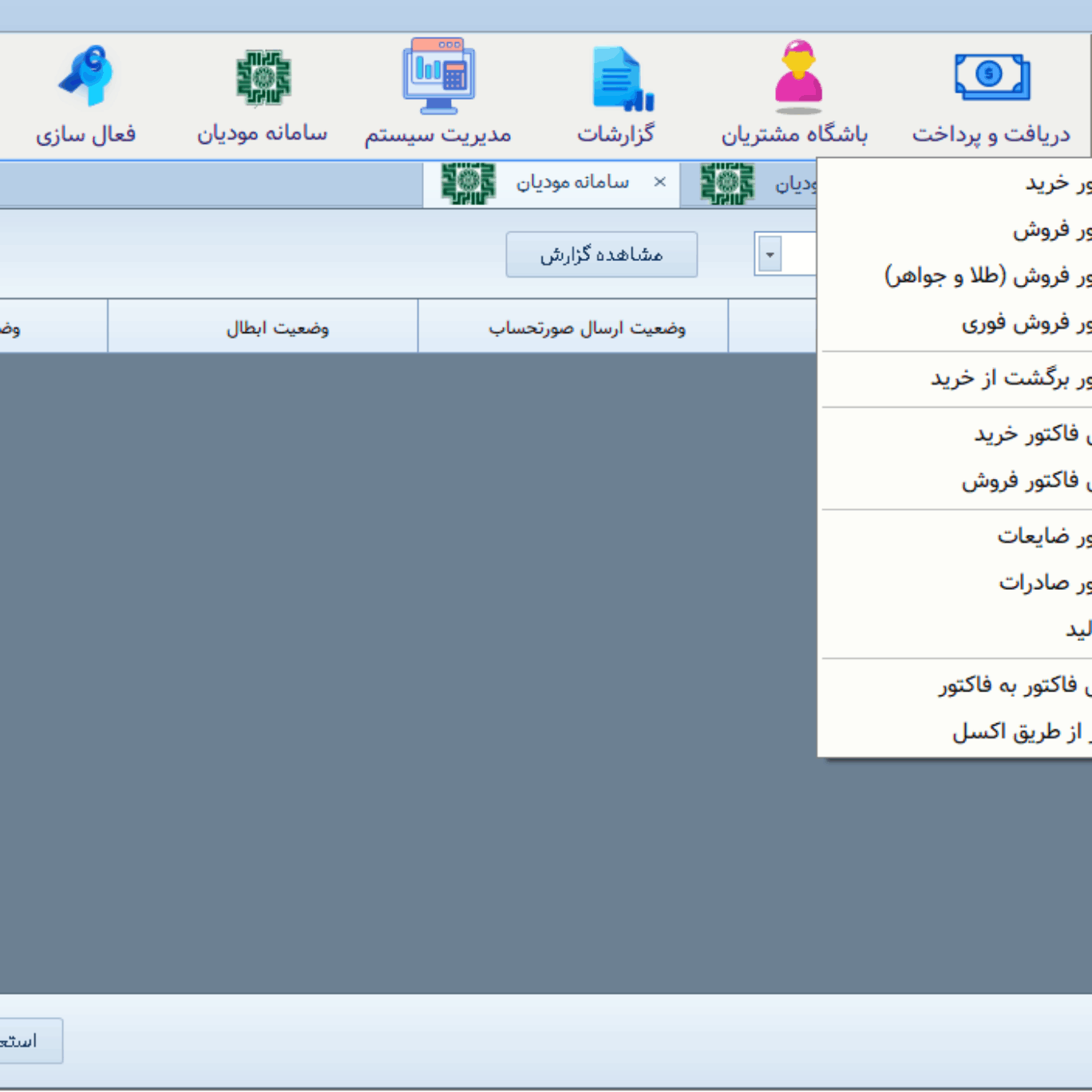Open باشگاه مشتریان customer club icon

click(797, 77)
